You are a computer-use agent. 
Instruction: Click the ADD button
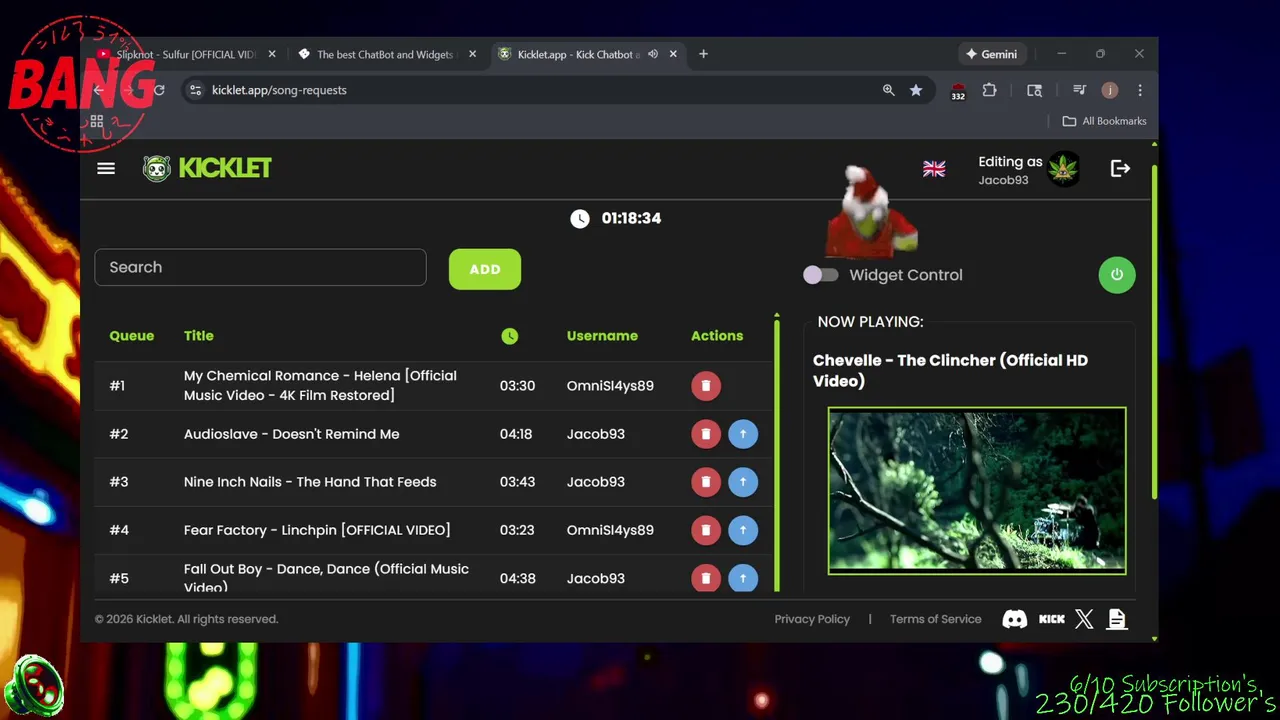[x=485, y=269]
